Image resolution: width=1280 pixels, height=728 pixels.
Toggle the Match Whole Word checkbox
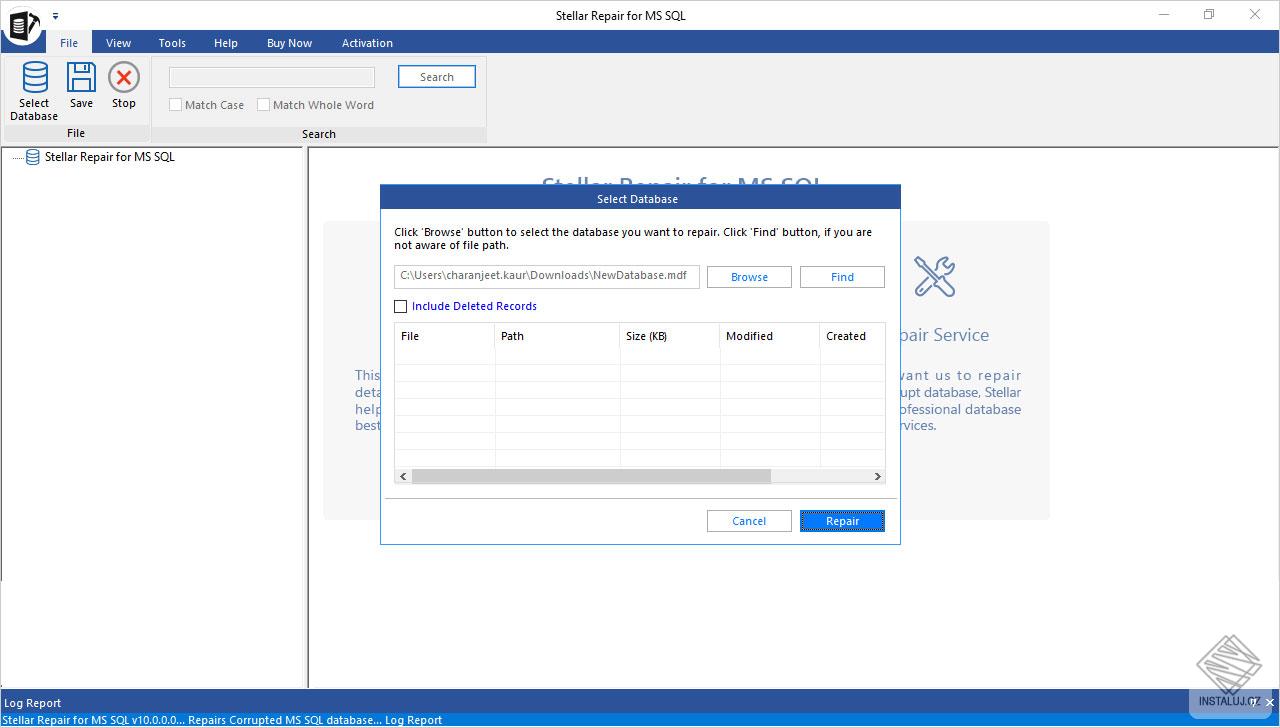(x=264, y=105)
